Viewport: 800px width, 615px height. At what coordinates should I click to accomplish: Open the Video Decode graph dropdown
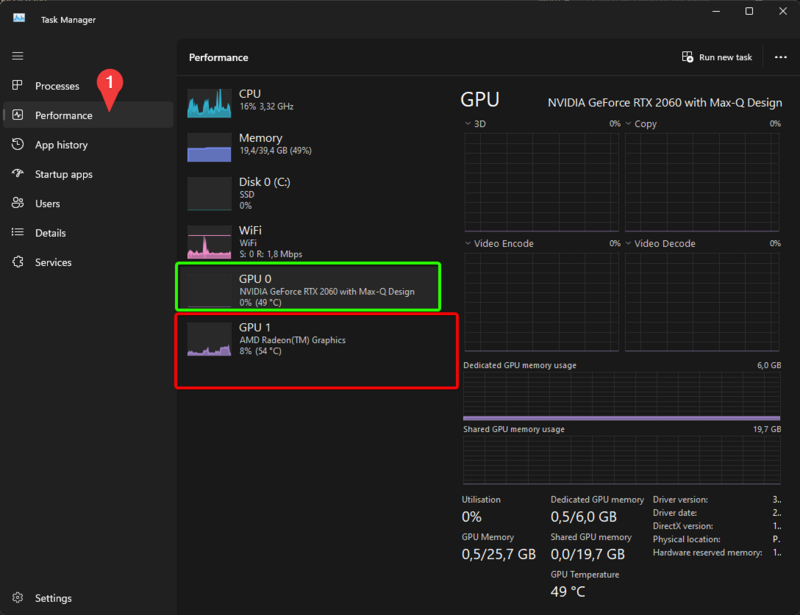click(x=629, y=244)
